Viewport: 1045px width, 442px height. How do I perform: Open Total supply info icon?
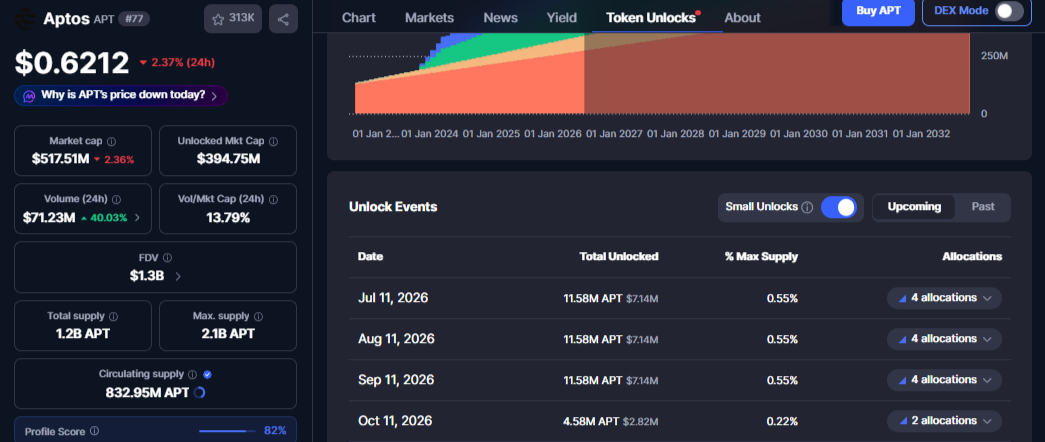[x=113, y=316]
